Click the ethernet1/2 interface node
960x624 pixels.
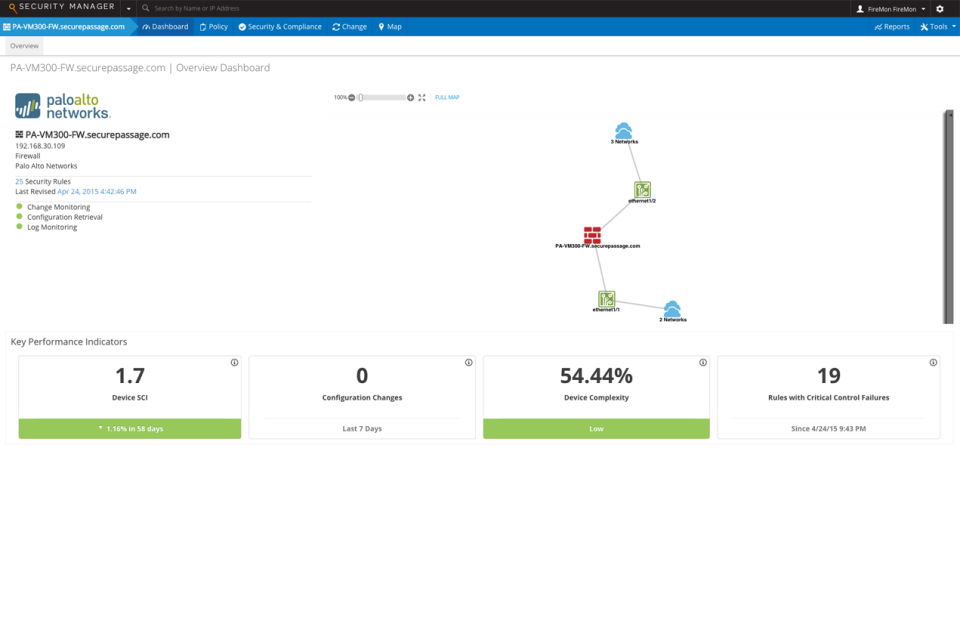pyautogui.click(x=642, y=188)
